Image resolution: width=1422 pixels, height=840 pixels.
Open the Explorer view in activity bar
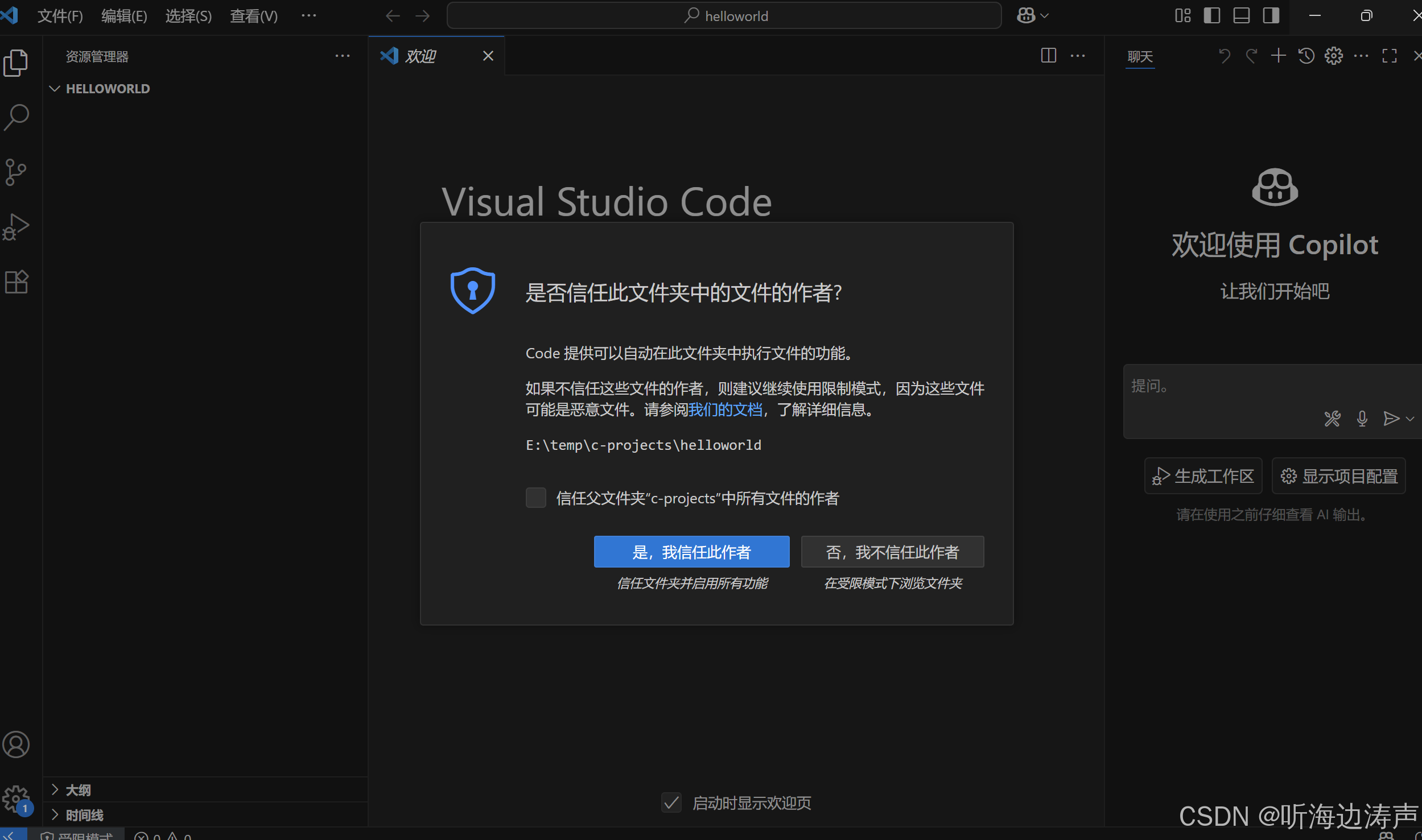(x=16, y=63)
